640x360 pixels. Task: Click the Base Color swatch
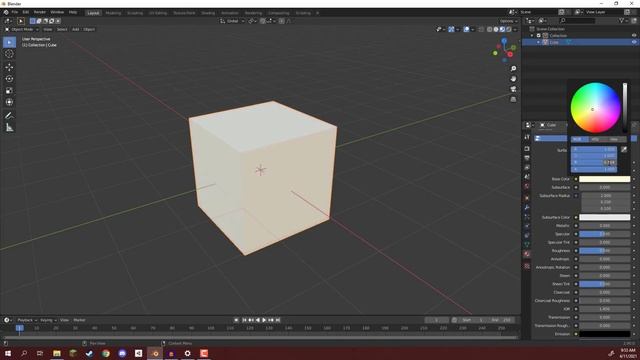[x=604, y=179]
